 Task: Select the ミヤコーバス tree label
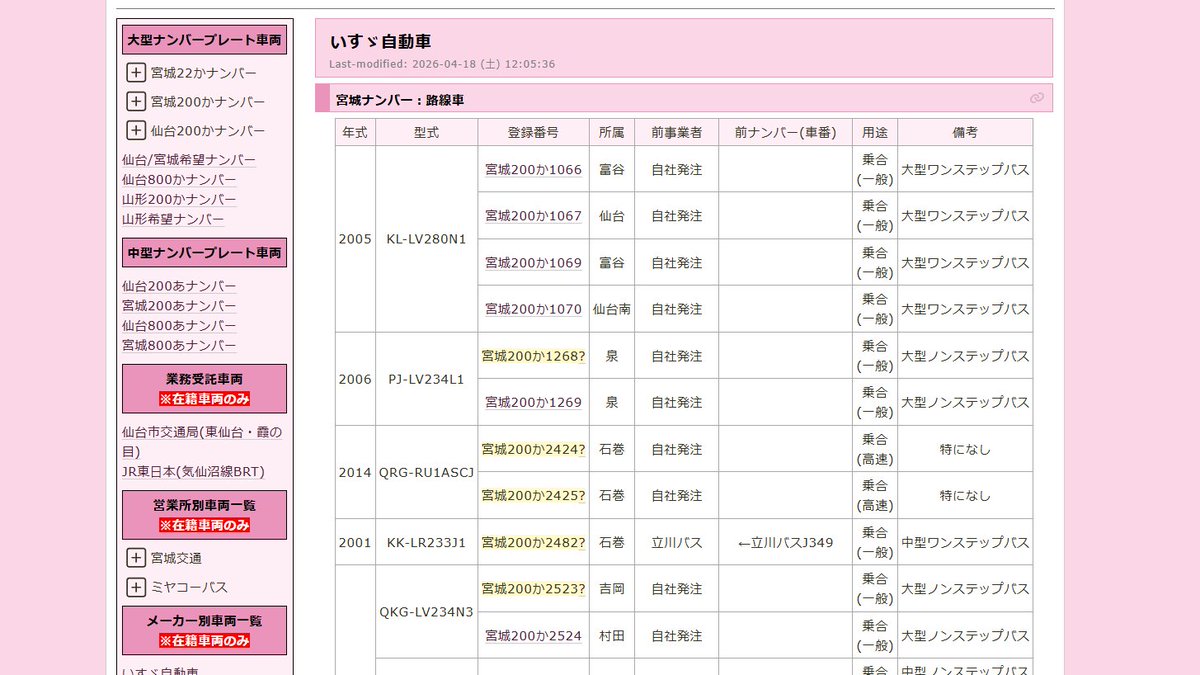click(x=189, y=587)
